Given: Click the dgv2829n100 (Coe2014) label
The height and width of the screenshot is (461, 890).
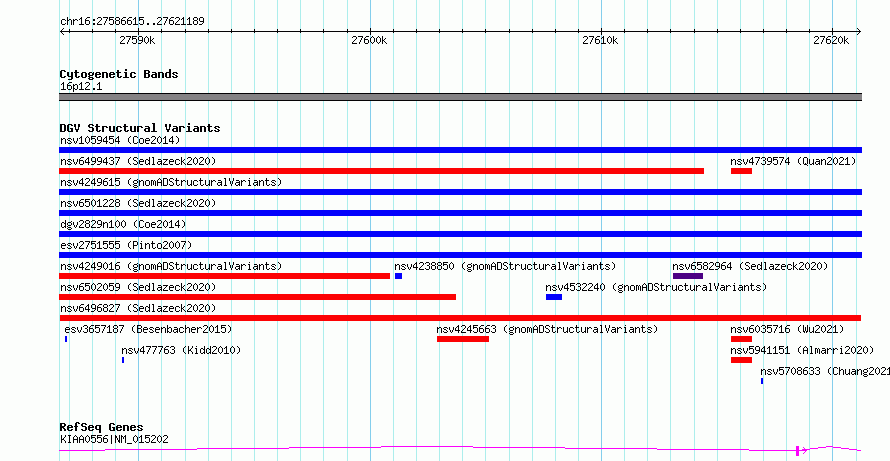Looking at the screenshot, I should (123, 225).
